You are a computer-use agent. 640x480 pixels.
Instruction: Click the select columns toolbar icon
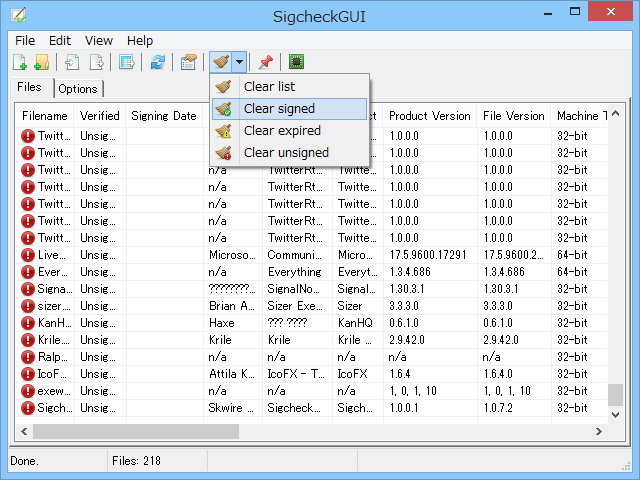[x=127, y=62]
